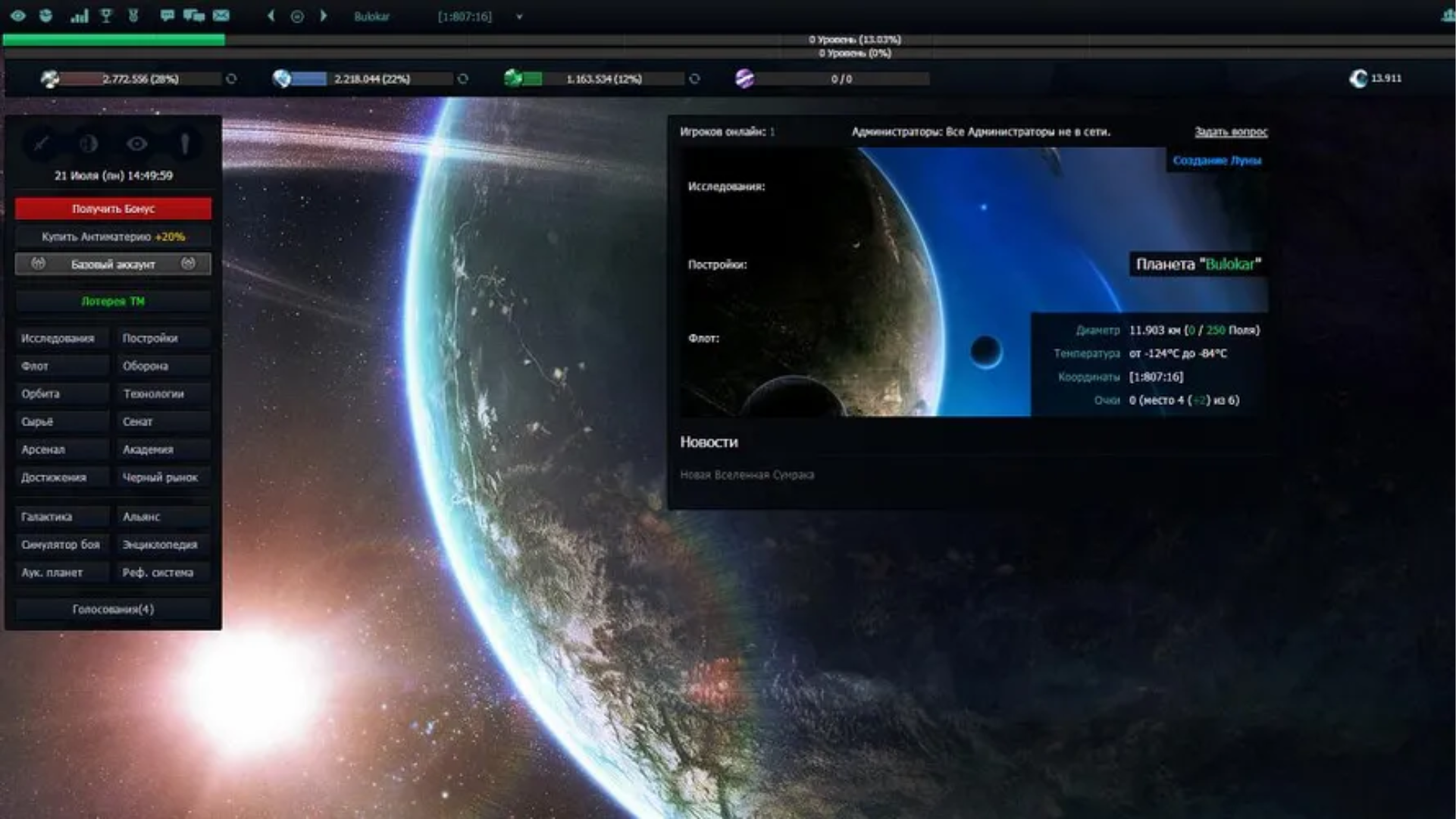Click the metal resource icon
Image resolution: width=1456 pixels, height=819 pixels.
coord(50,79)
